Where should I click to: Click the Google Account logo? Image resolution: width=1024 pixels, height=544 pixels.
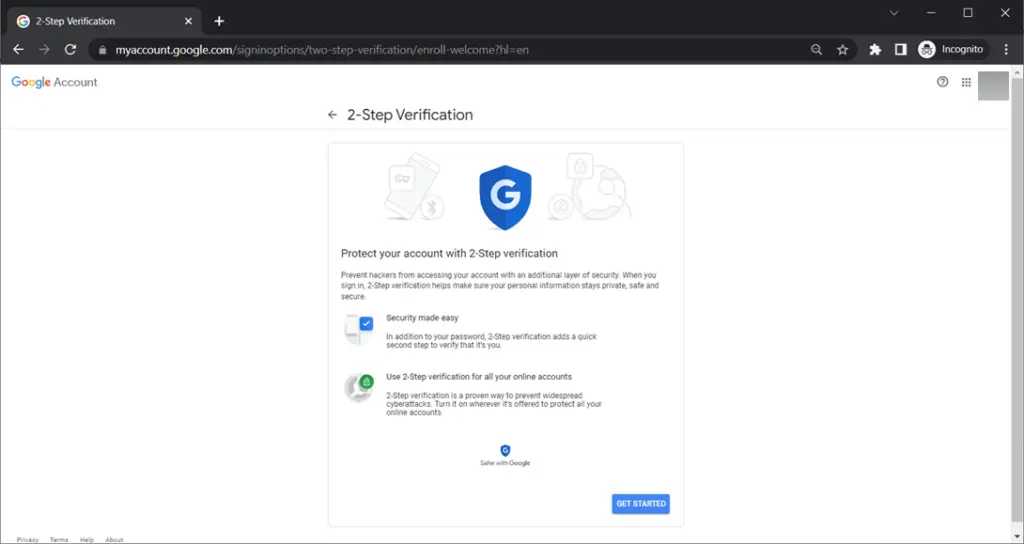coord(54,82)
